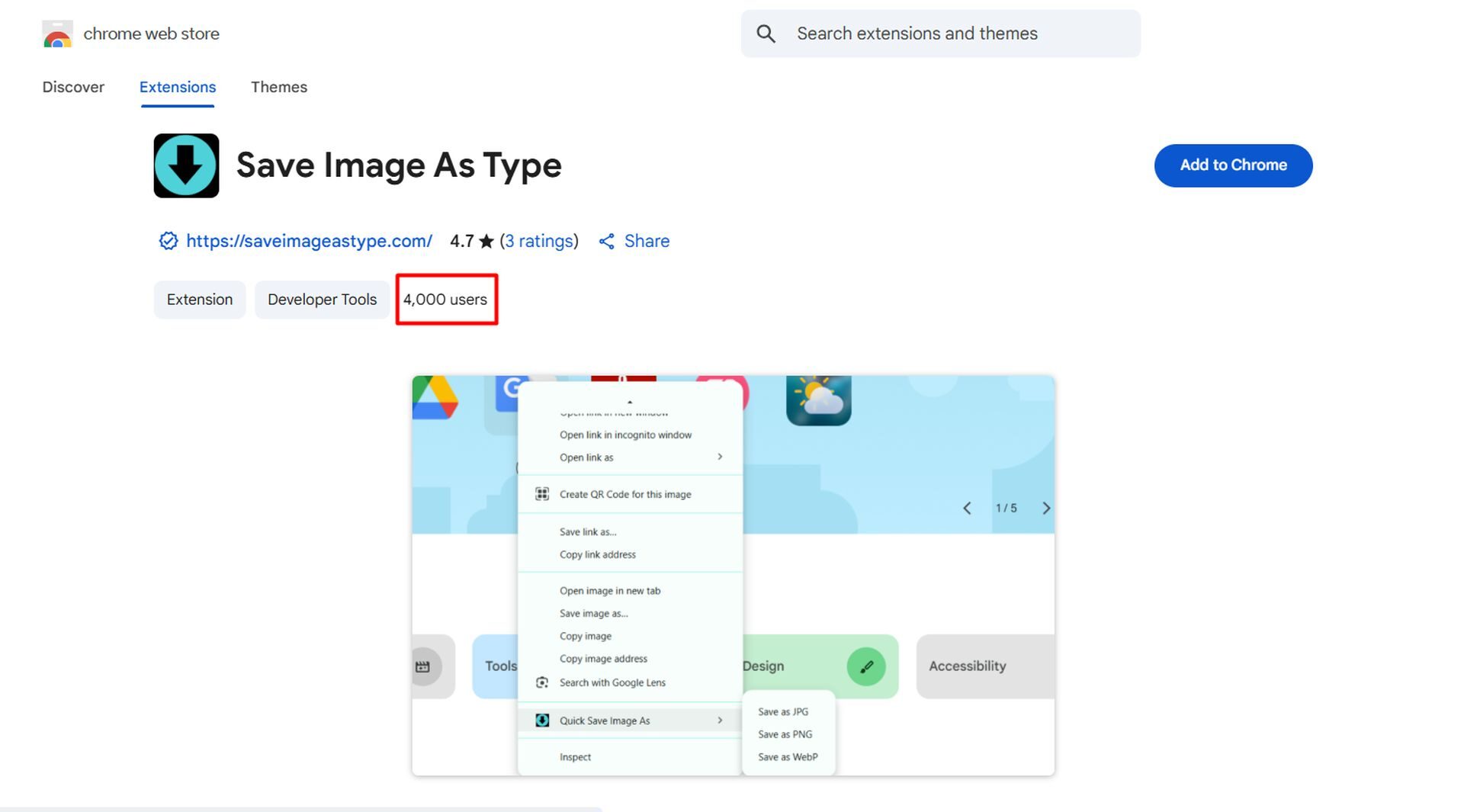The width and height of the screenshot is (1464, 812).
Task: Click the 4,000 users text
Action: pyautogui.click(x=445, y=300)
